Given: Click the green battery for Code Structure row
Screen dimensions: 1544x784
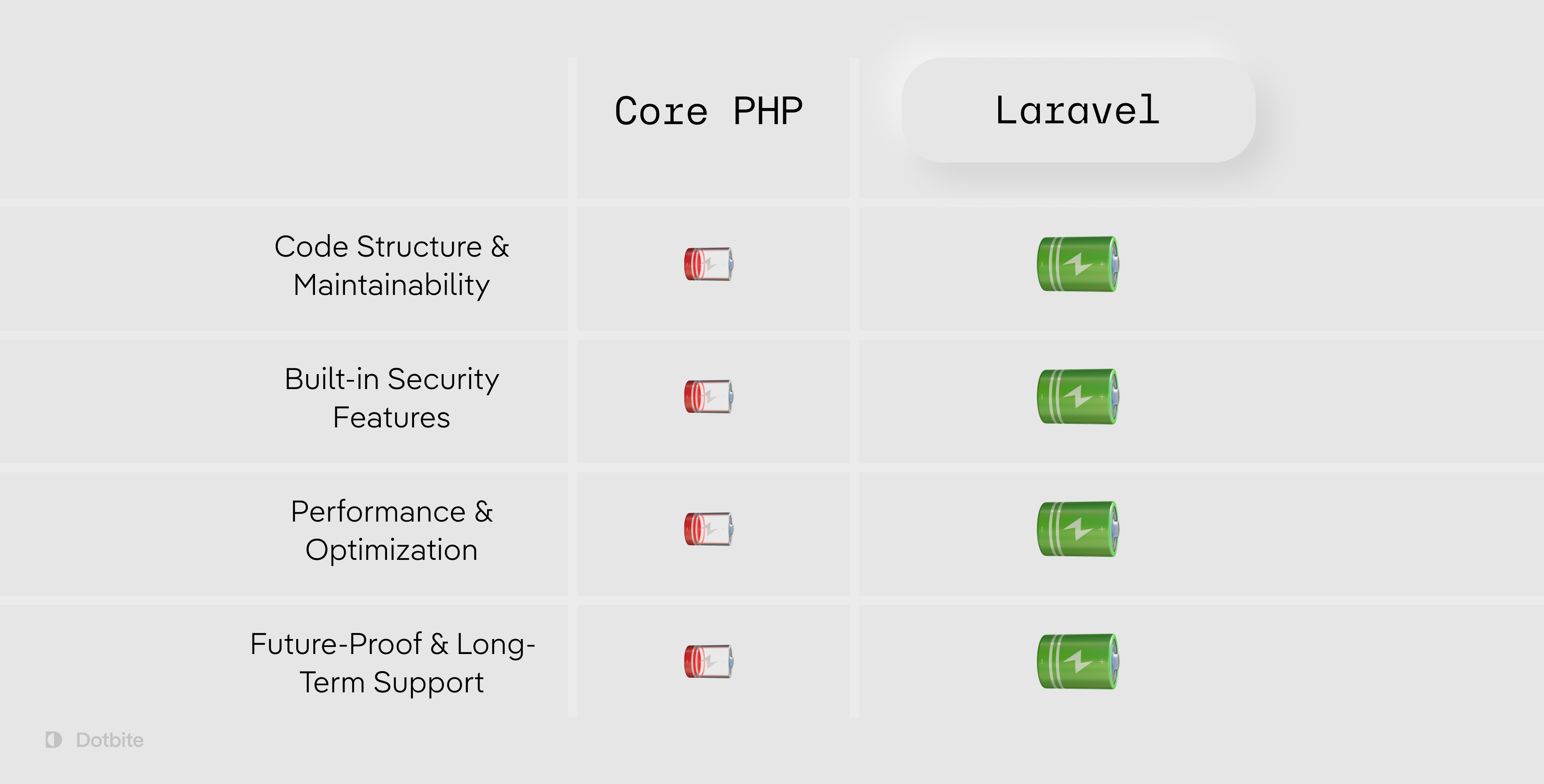Looking at the screenshot, I should coord(1078,264).
